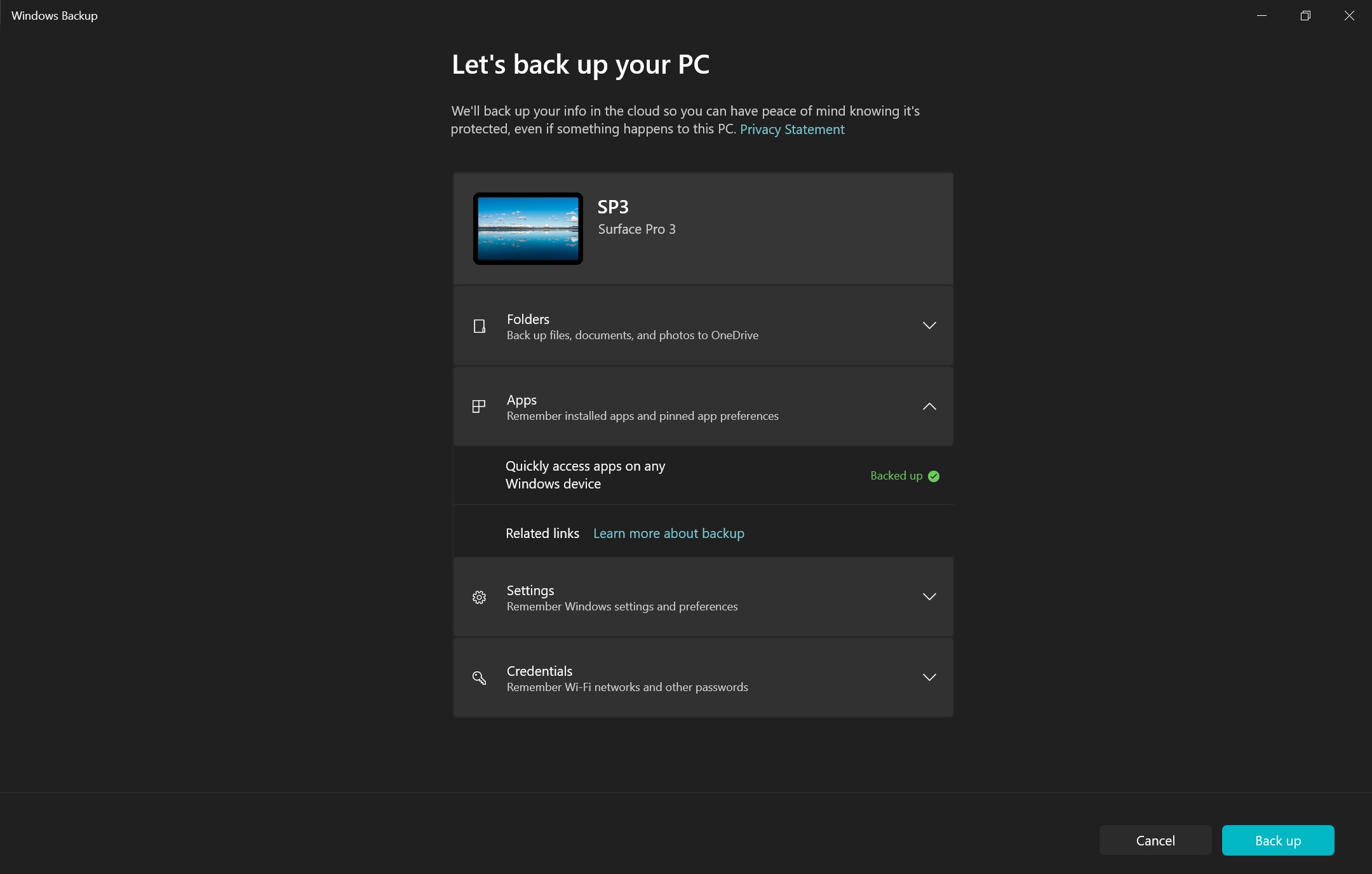This screenshot has height=874, width=1372.
Task: Click the Settings gear icon
Action: (x=480, y=597)
